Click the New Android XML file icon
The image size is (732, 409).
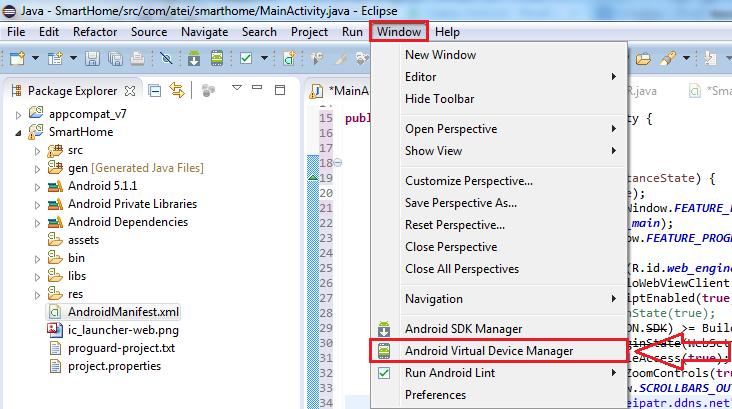(x=289, y=58)
